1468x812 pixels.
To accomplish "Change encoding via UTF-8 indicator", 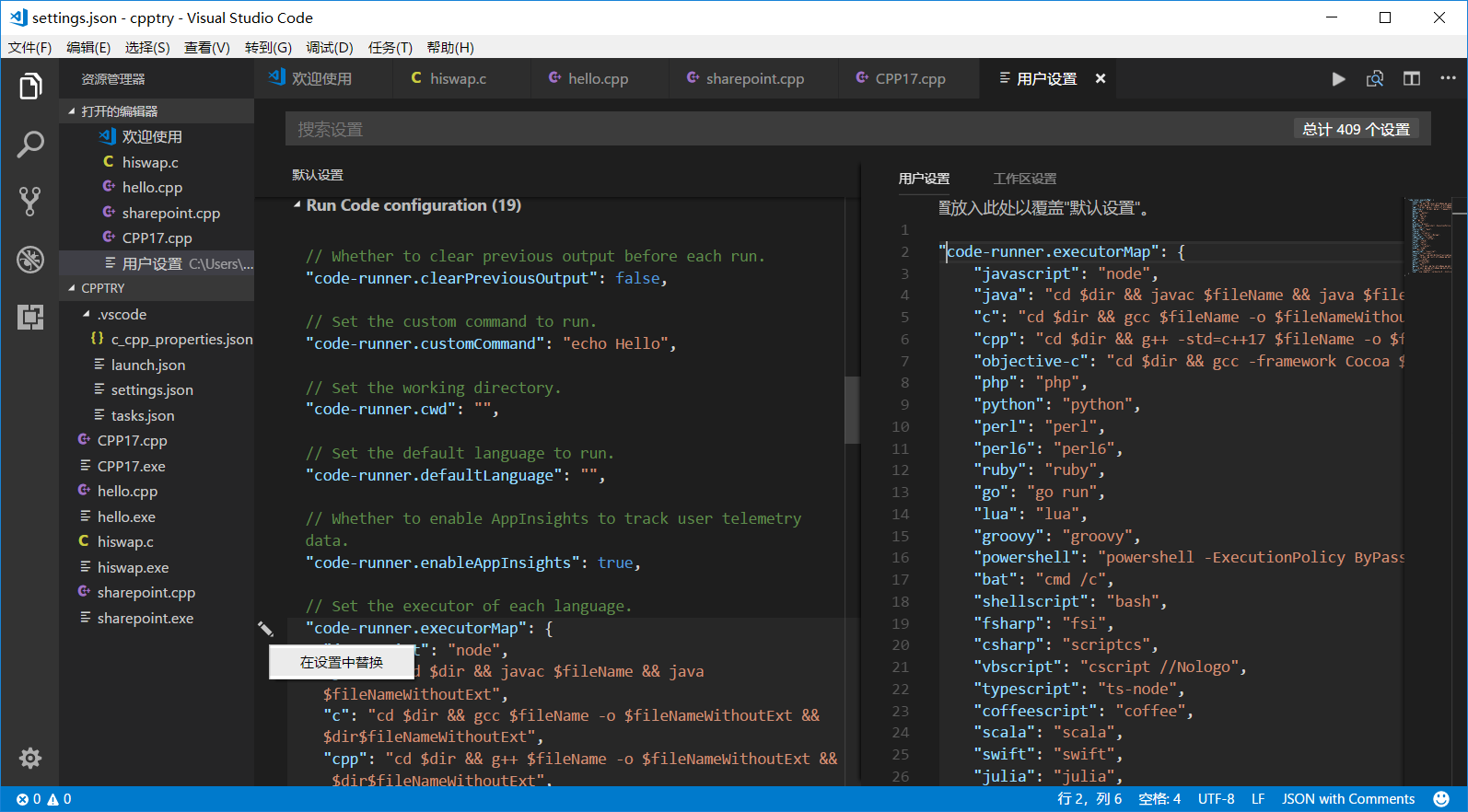I will tap(1216, 799).
